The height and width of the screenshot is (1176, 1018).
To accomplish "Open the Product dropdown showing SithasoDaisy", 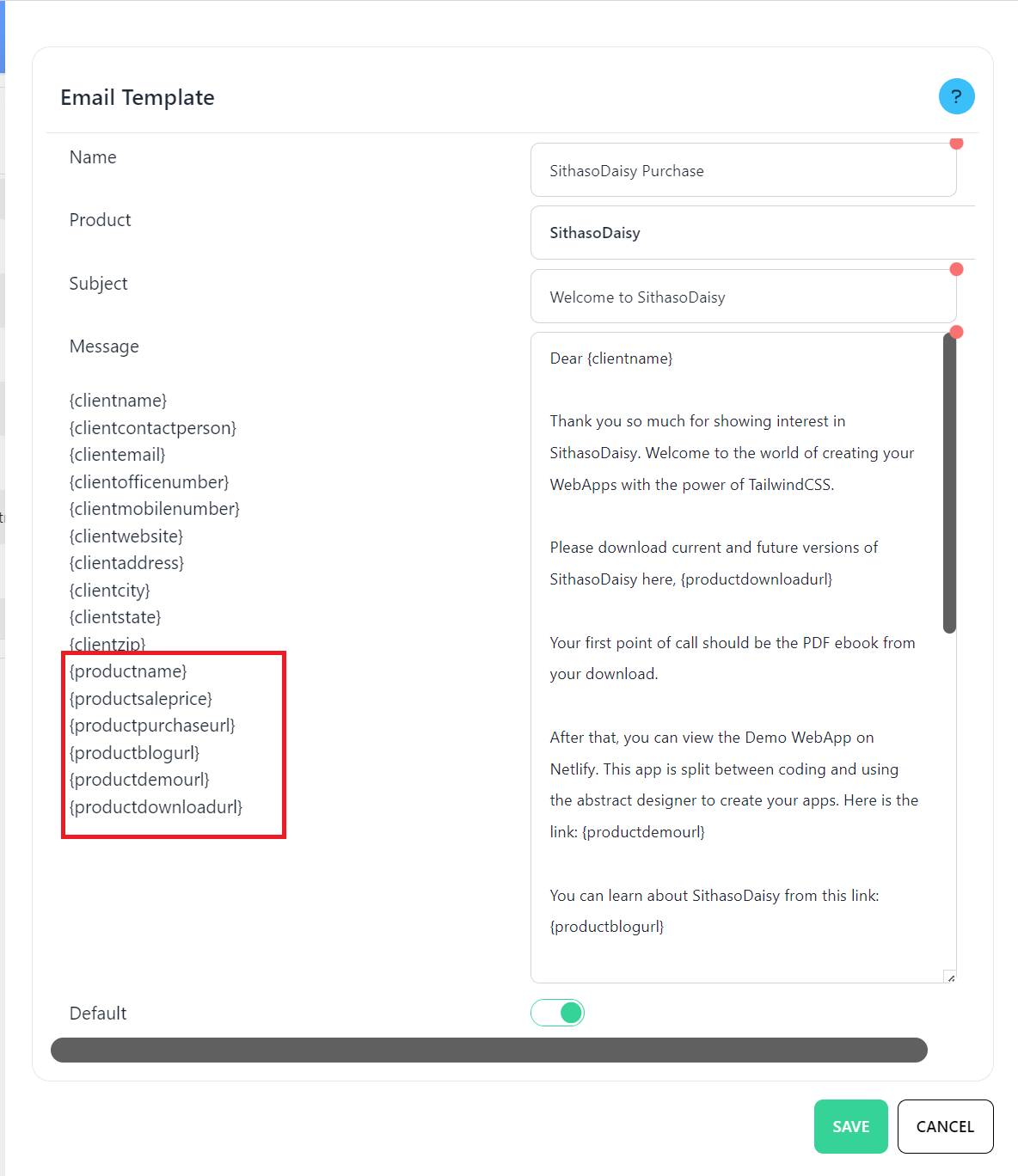I will point(751,233).
